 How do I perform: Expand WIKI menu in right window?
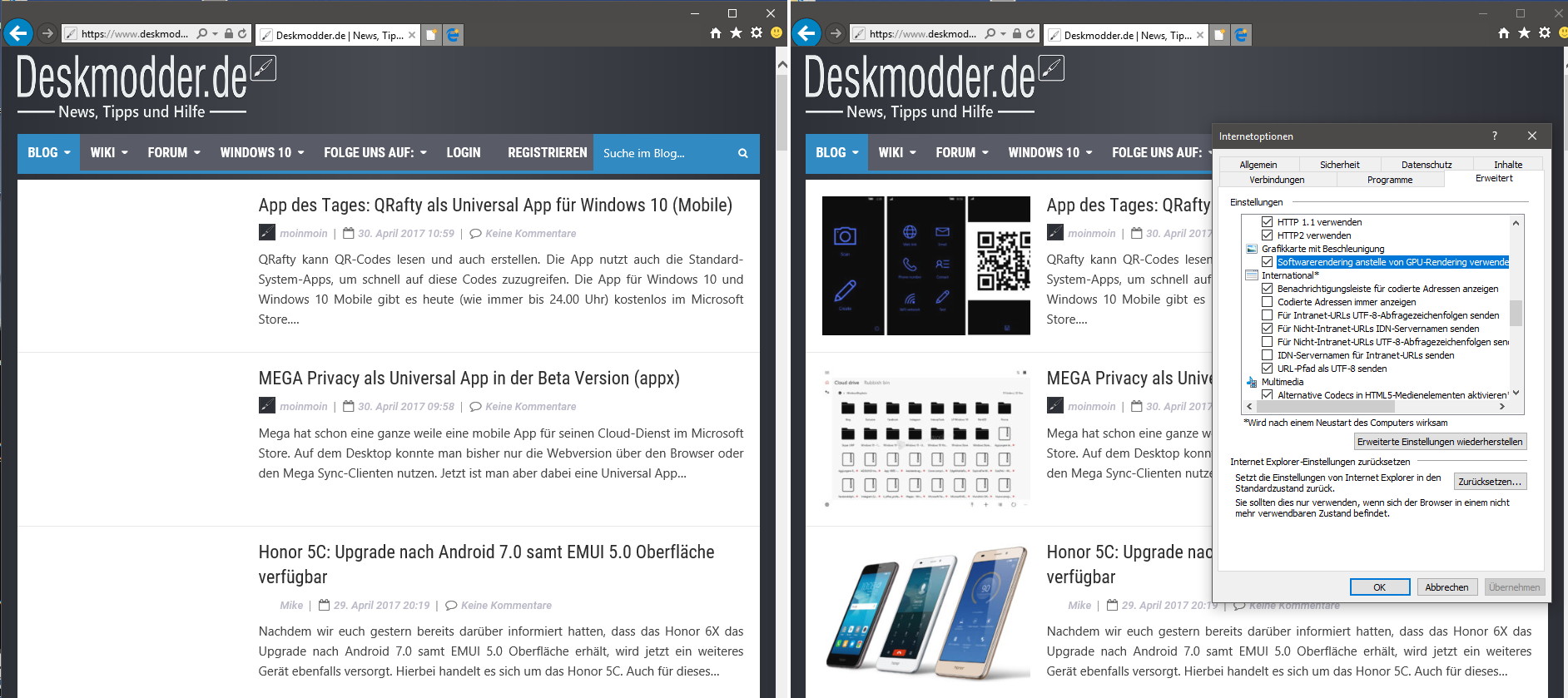(897, 153)
